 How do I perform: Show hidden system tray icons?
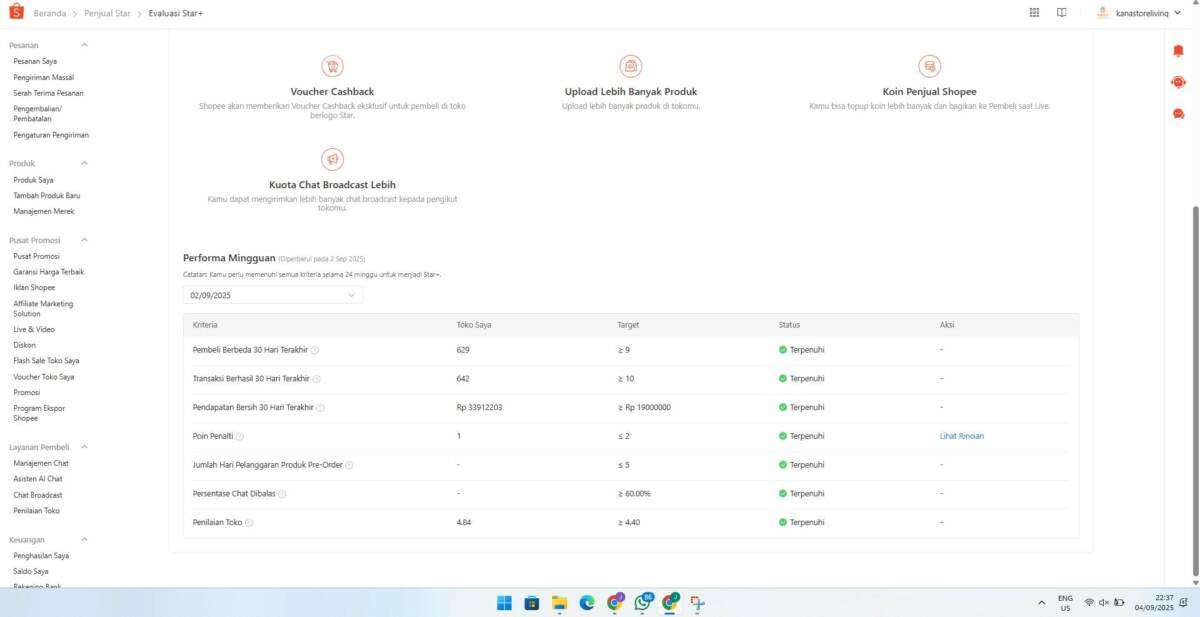(1042, 602)
